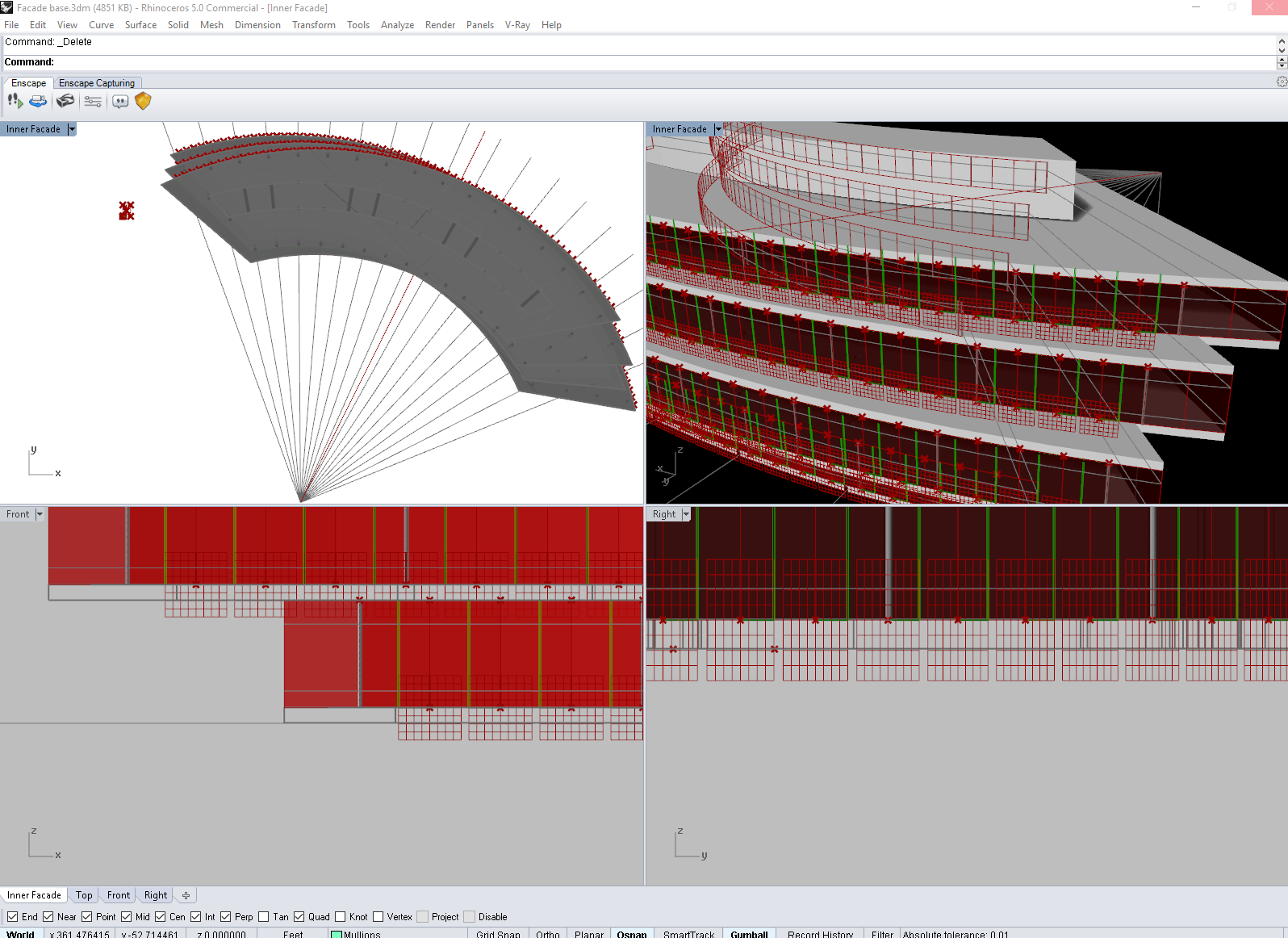
Task: Start Enscape walk mode icon
Action: pyautogui.click(x=15, y=101)
